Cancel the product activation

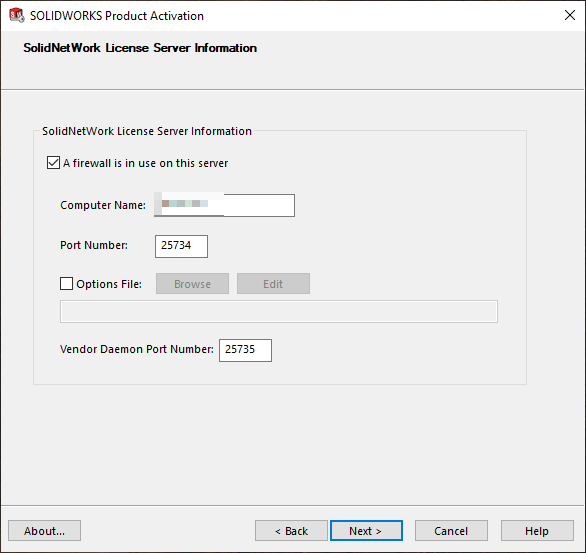click(x=451, y=531)
